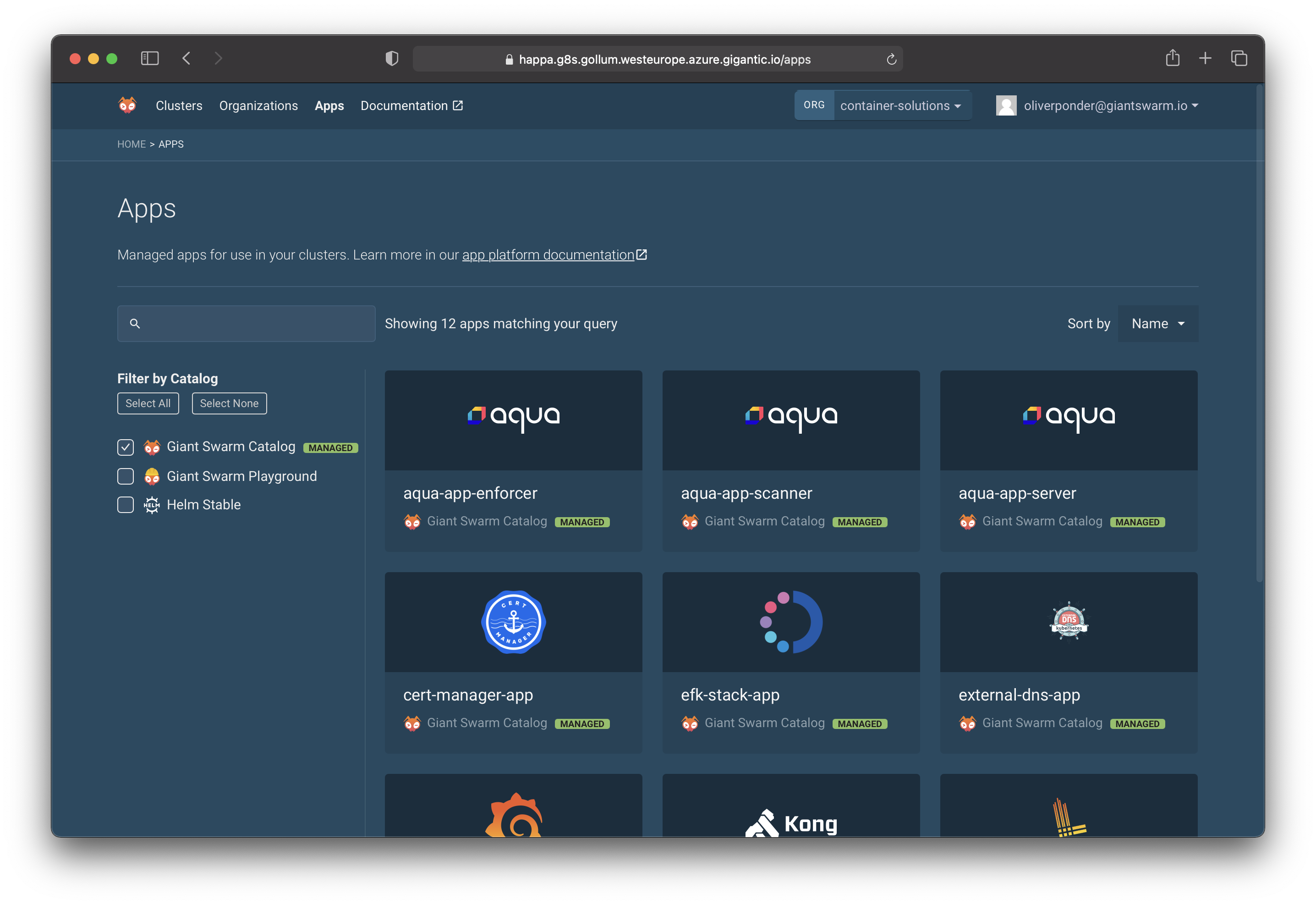This screenshot has height=905, width=1316.
Task: Click the aqua-app-enforcer app icon
Action: 513,419
